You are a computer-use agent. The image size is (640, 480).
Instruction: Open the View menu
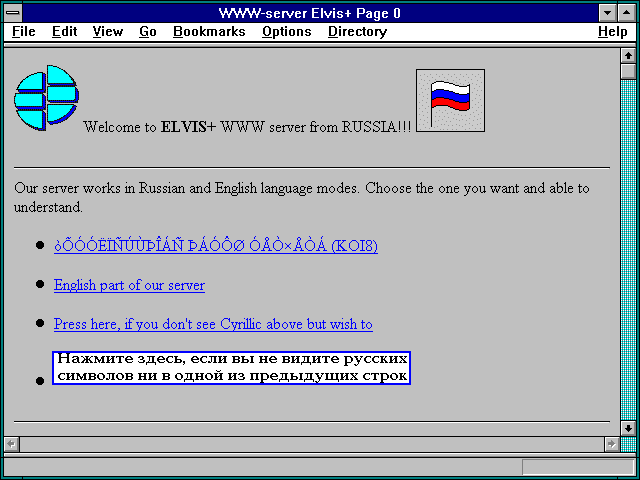click(107, 32)
